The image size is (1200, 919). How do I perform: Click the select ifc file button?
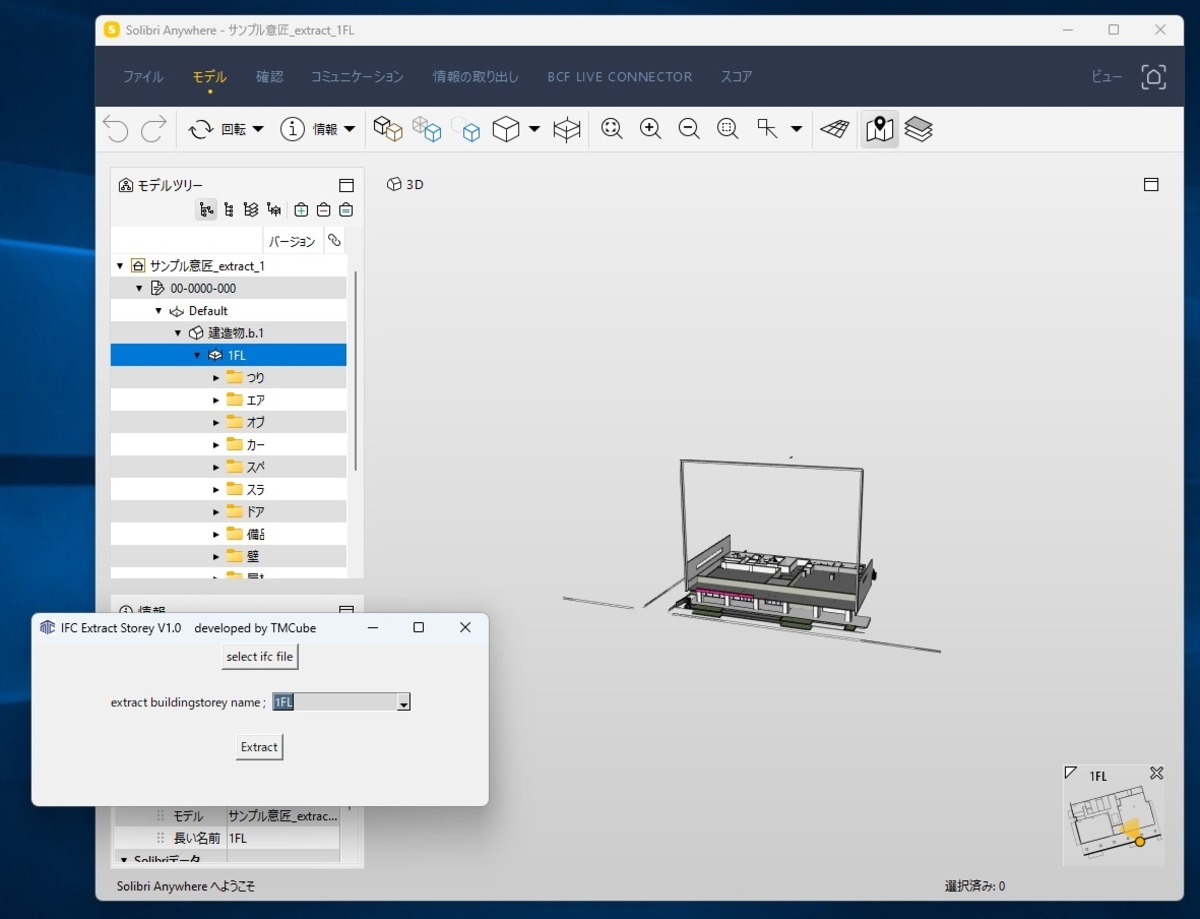point(259,657)
